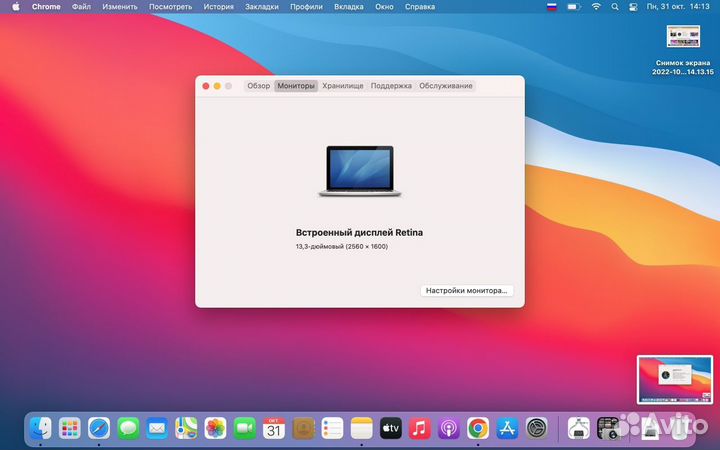The height and width of the screenshot is (450, 720).
Task: Switch to Google Chrome in Dock
Action: [x=478, y=428]
